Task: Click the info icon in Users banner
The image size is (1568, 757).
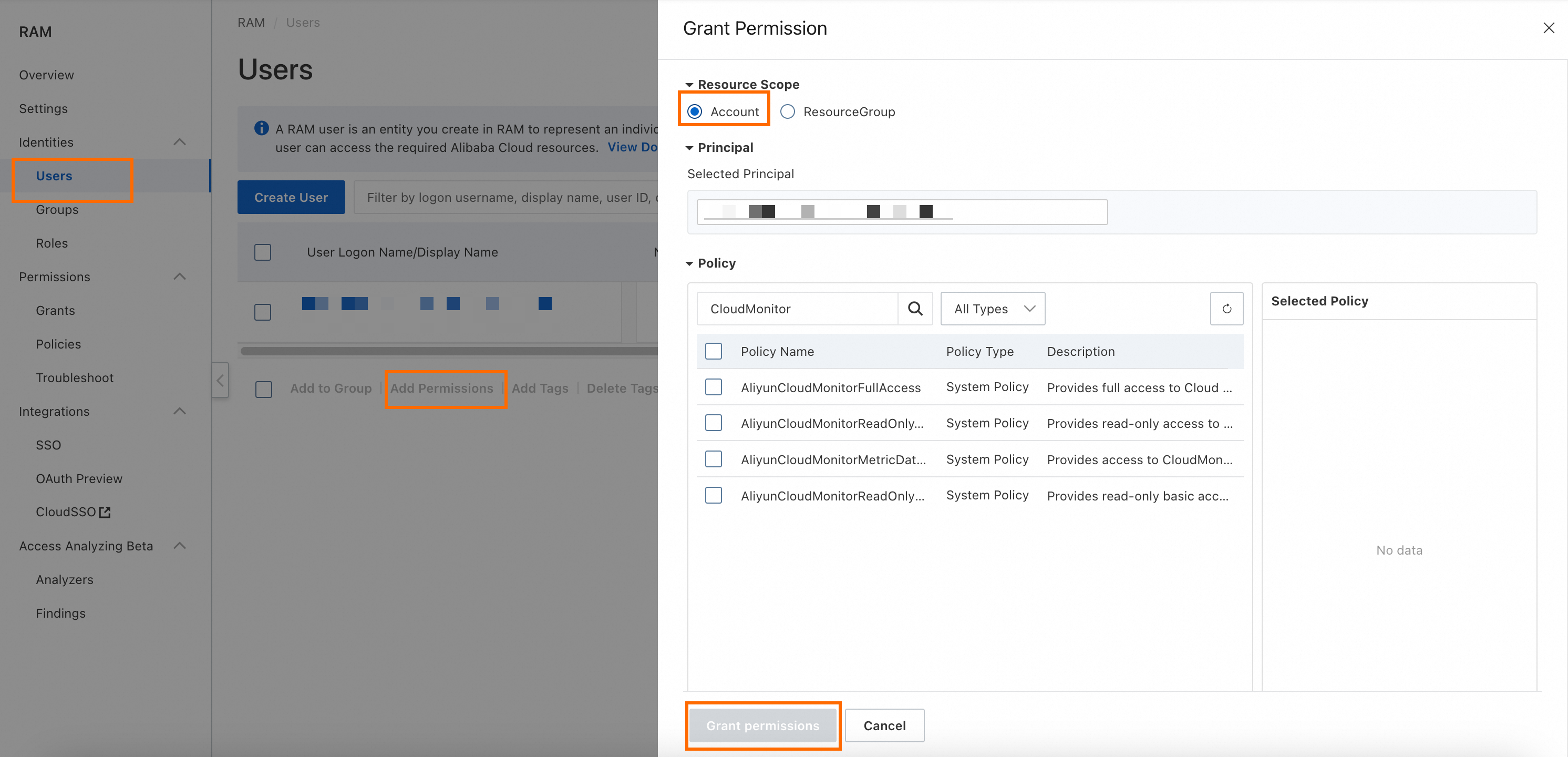Action: click(262, 128)
